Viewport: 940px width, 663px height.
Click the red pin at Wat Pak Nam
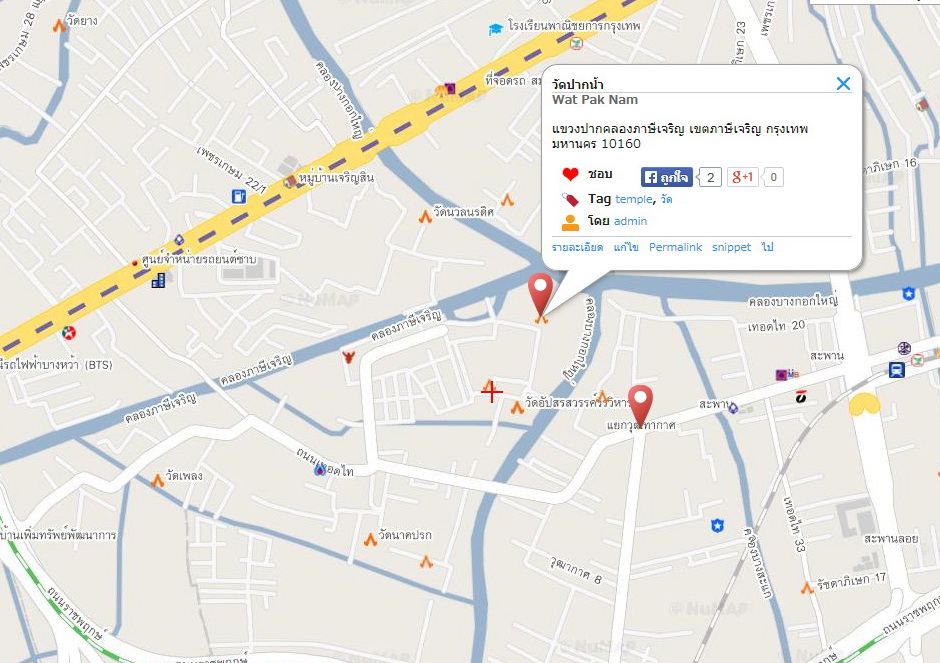point(541,294)
